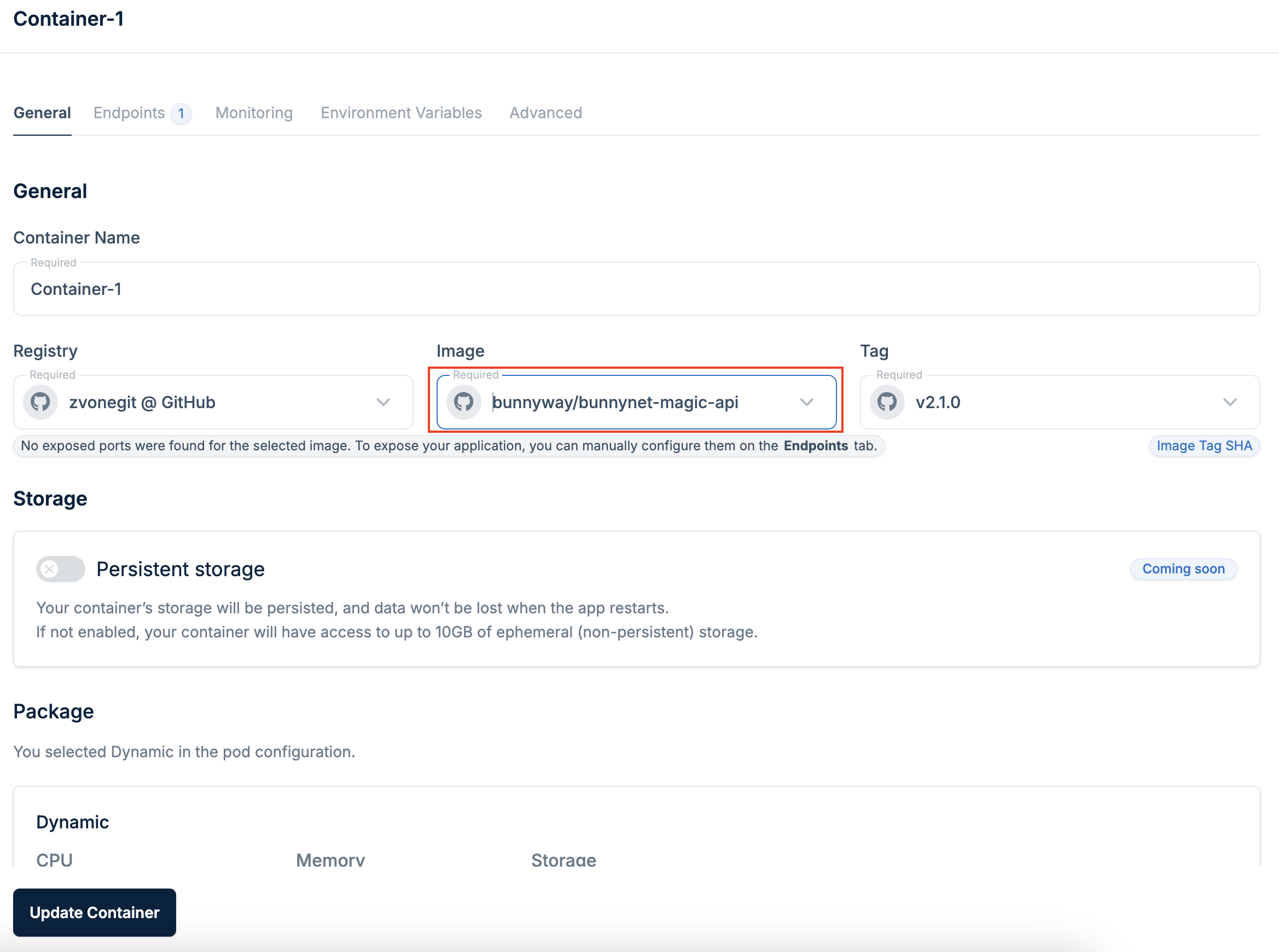This screenshot has width=1279, height=952.
Task: Click the bold Endpoints word in notice
Action: click(815, 445)
